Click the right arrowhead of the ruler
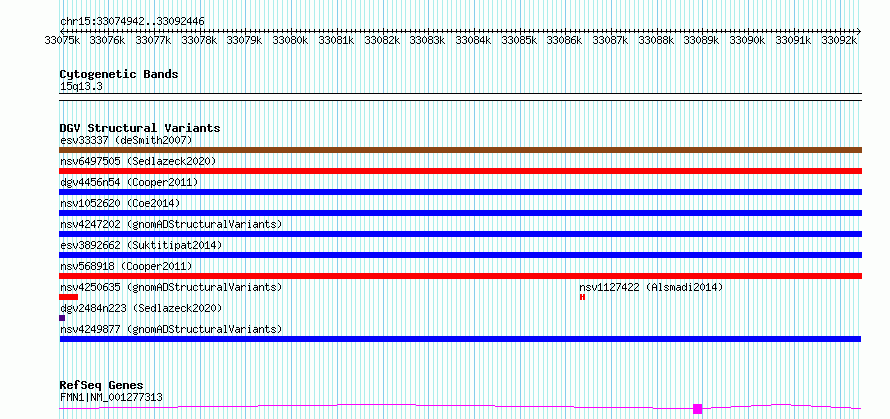 pyautogui.click(x=859, y=31)
